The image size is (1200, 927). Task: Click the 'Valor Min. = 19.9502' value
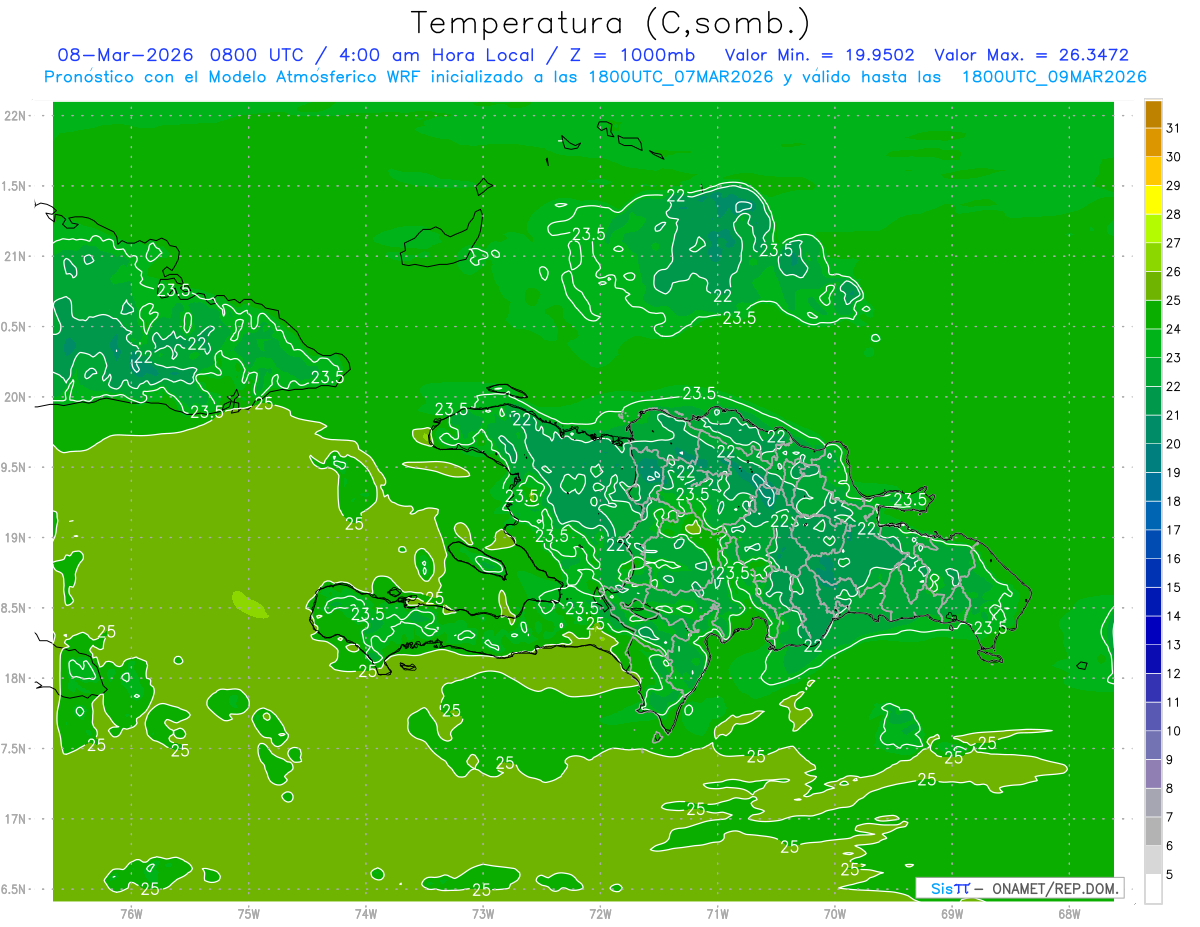(819, 55)
